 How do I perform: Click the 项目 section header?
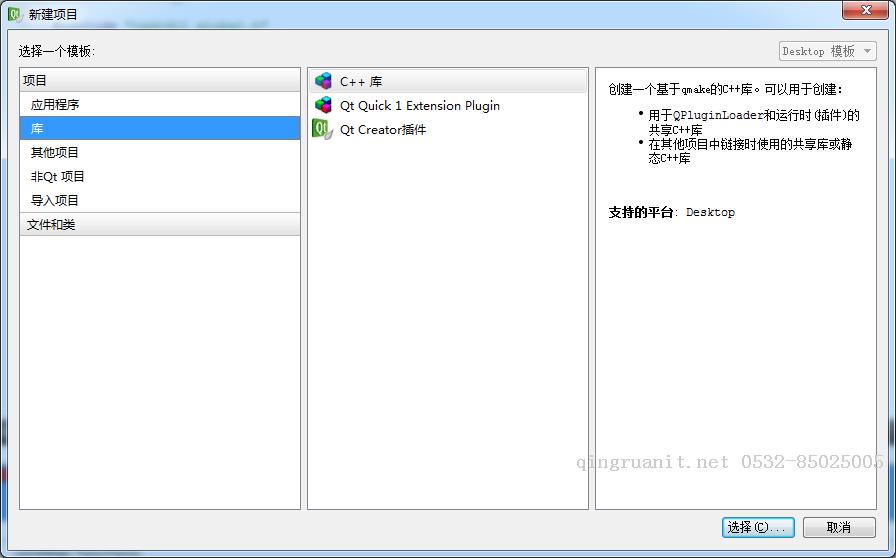coord(160,81)
